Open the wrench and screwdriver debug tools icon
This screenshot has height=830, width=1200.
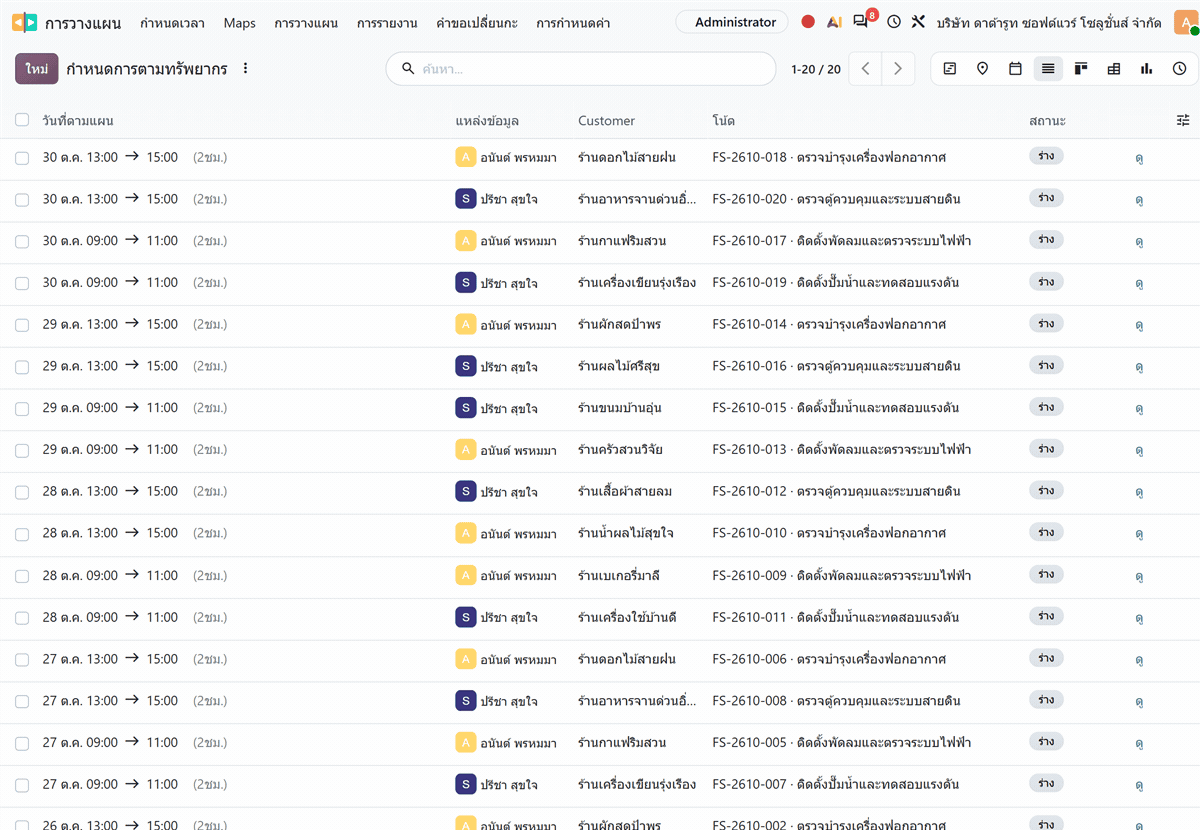(918, 22)
